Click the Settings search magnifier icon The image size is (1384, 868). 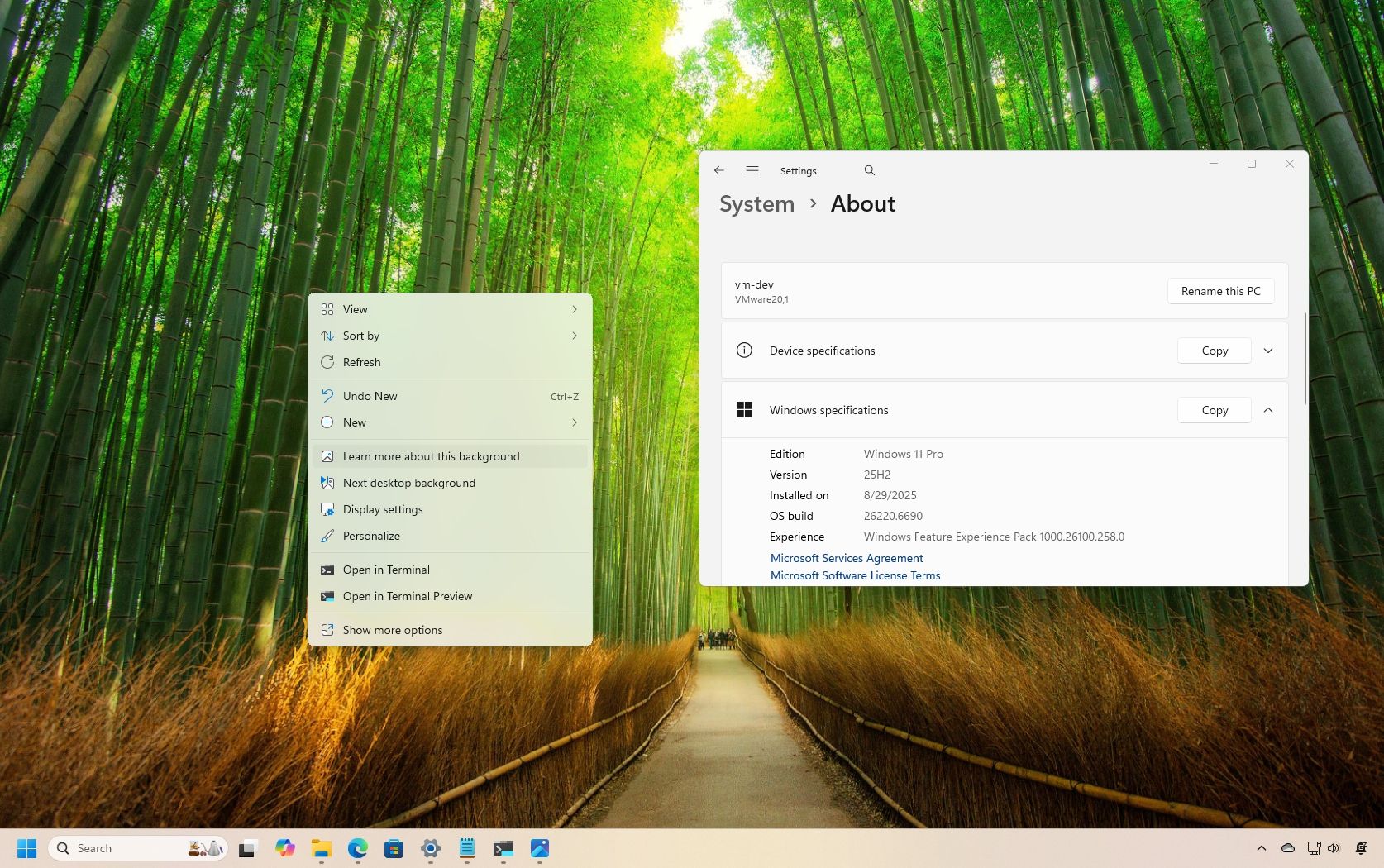869,170
